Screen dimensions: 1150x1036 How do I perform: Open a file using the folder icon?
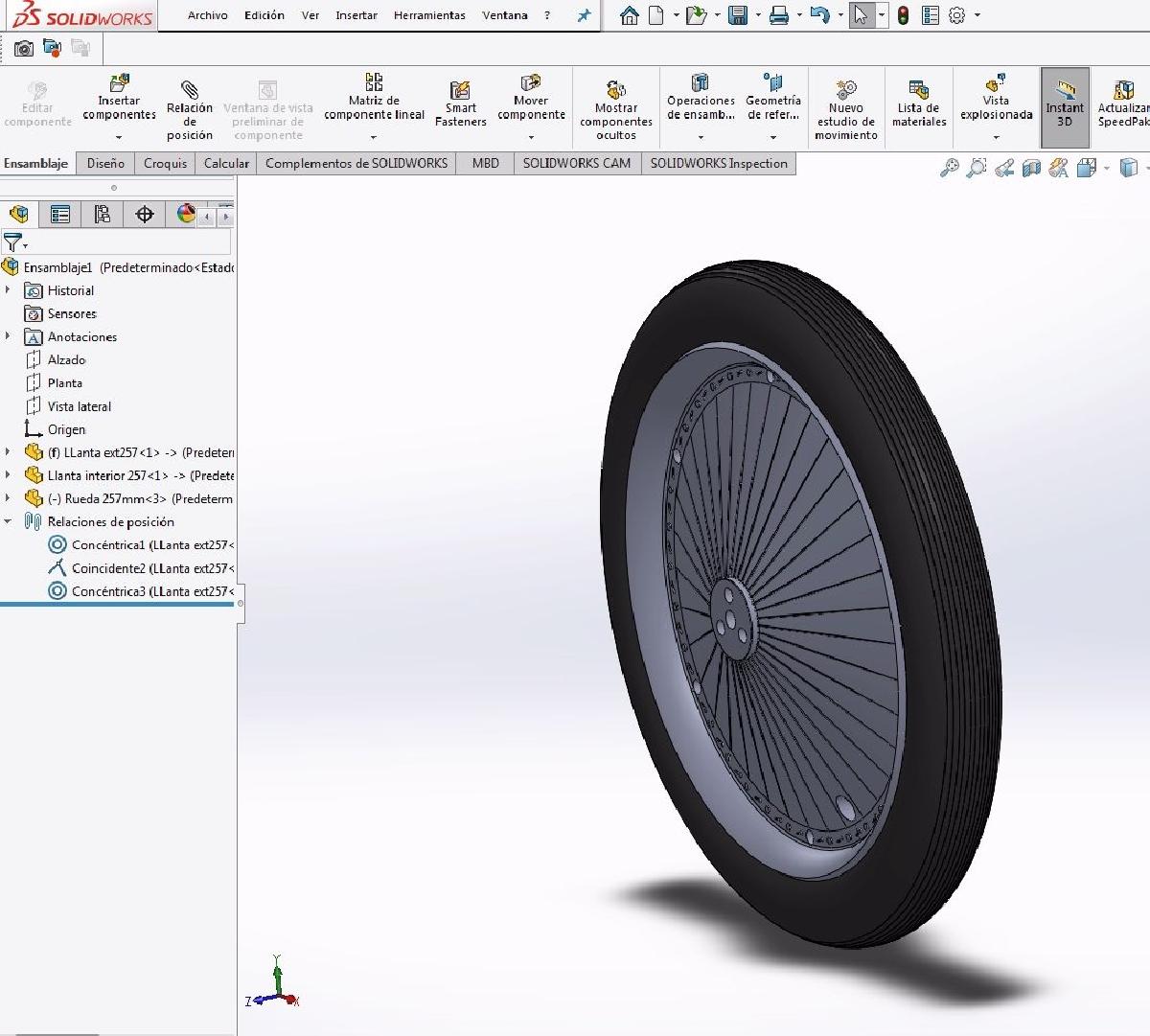tap(697, 15)
